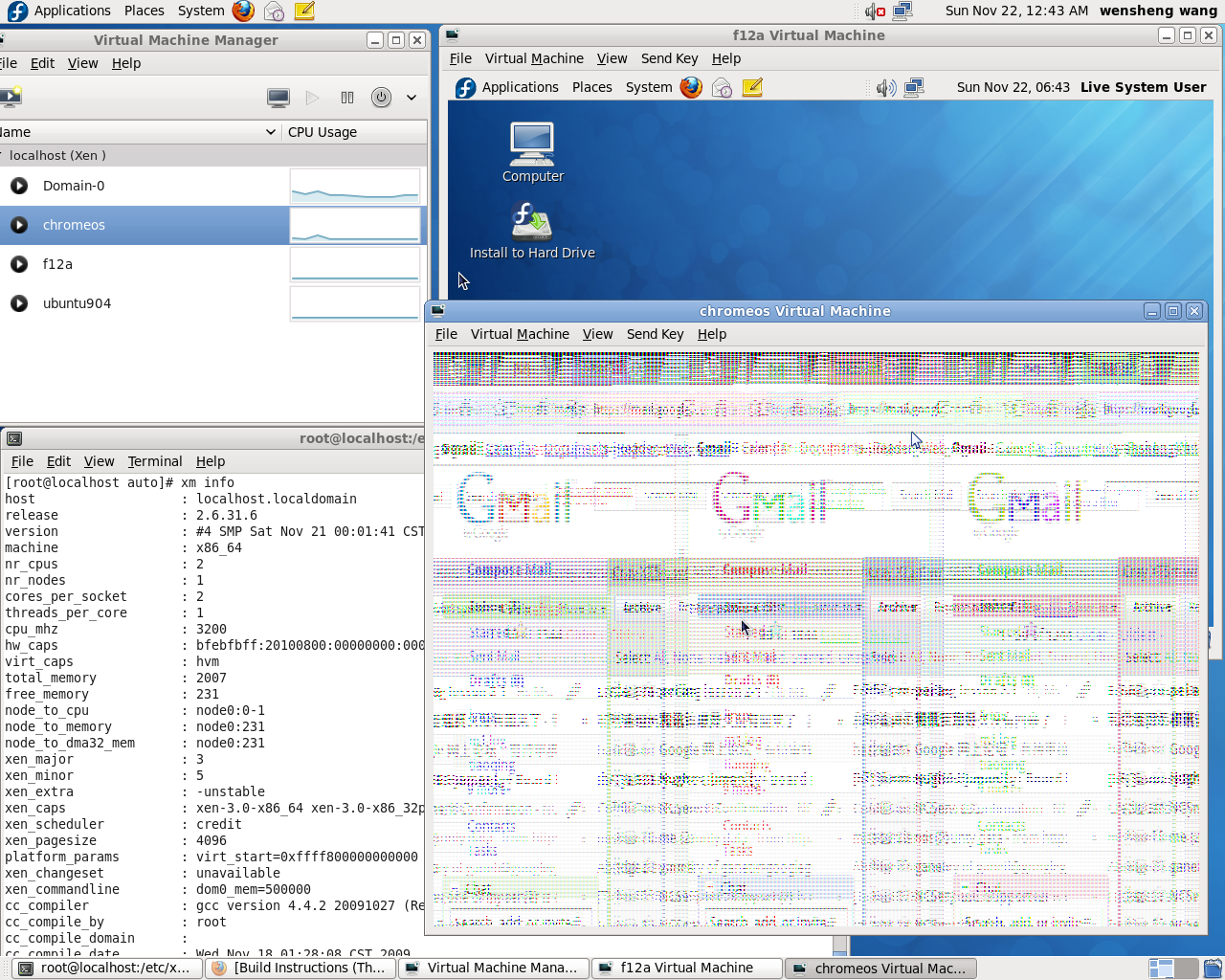
Task: Open Virtual Machine menu in f12a window
Action: (x=534, y=58)
